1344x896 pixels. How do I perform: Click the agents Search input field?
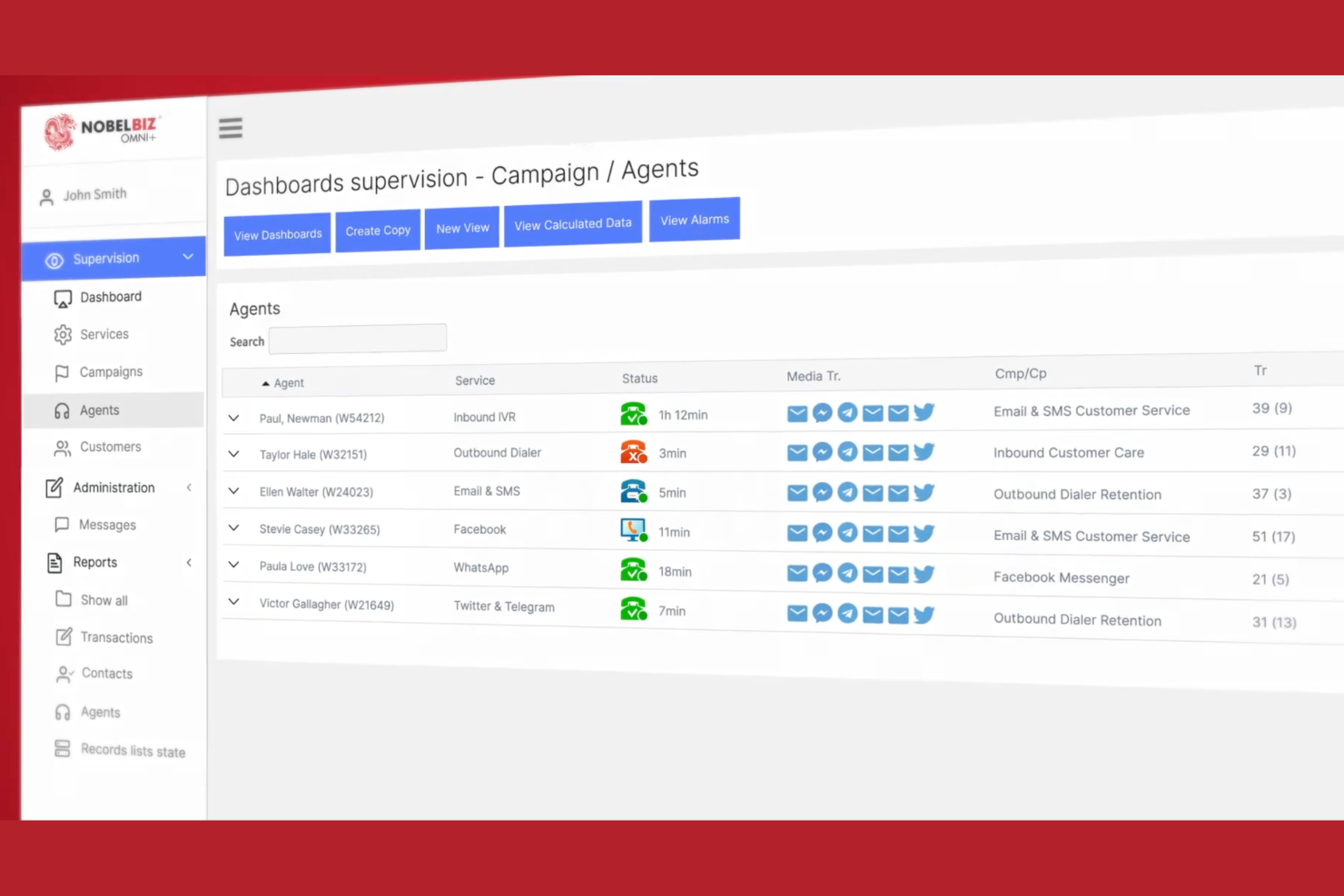tap(358, 340)
